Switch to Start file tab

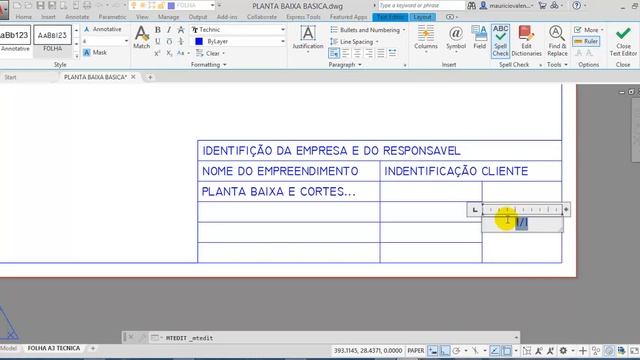[x=10, y=77]
